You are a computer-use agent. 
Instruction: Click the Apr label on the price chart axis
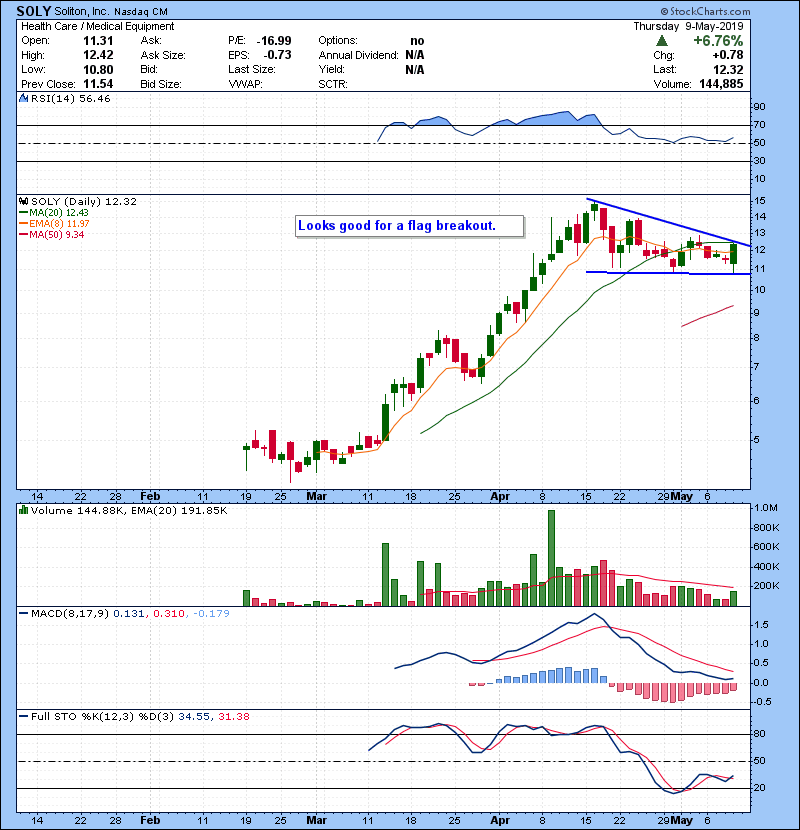[500, 497]
